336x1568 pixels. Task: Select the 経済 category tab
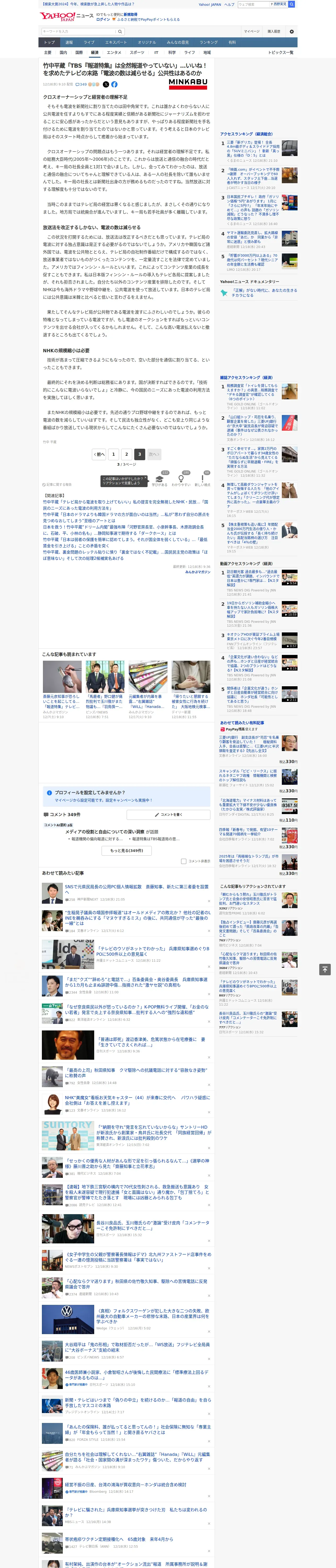click(x=94, y=52)
